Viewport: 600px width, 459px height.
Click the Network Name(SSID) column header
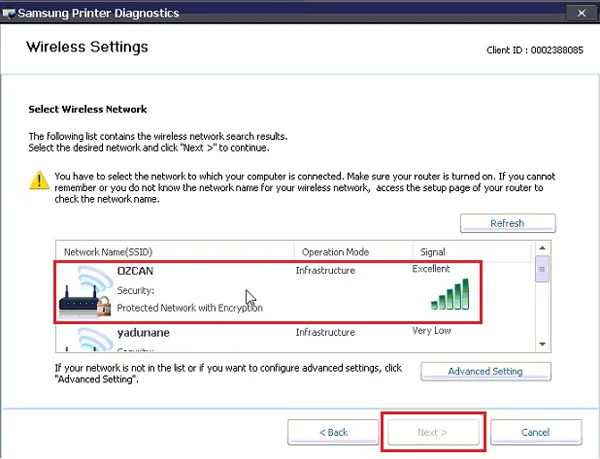point(175,252)
